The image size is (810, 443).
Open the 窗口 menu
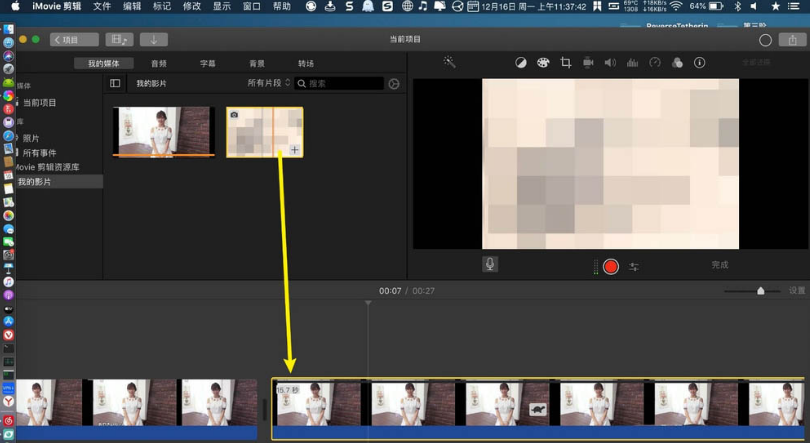[x=252, y=6]
